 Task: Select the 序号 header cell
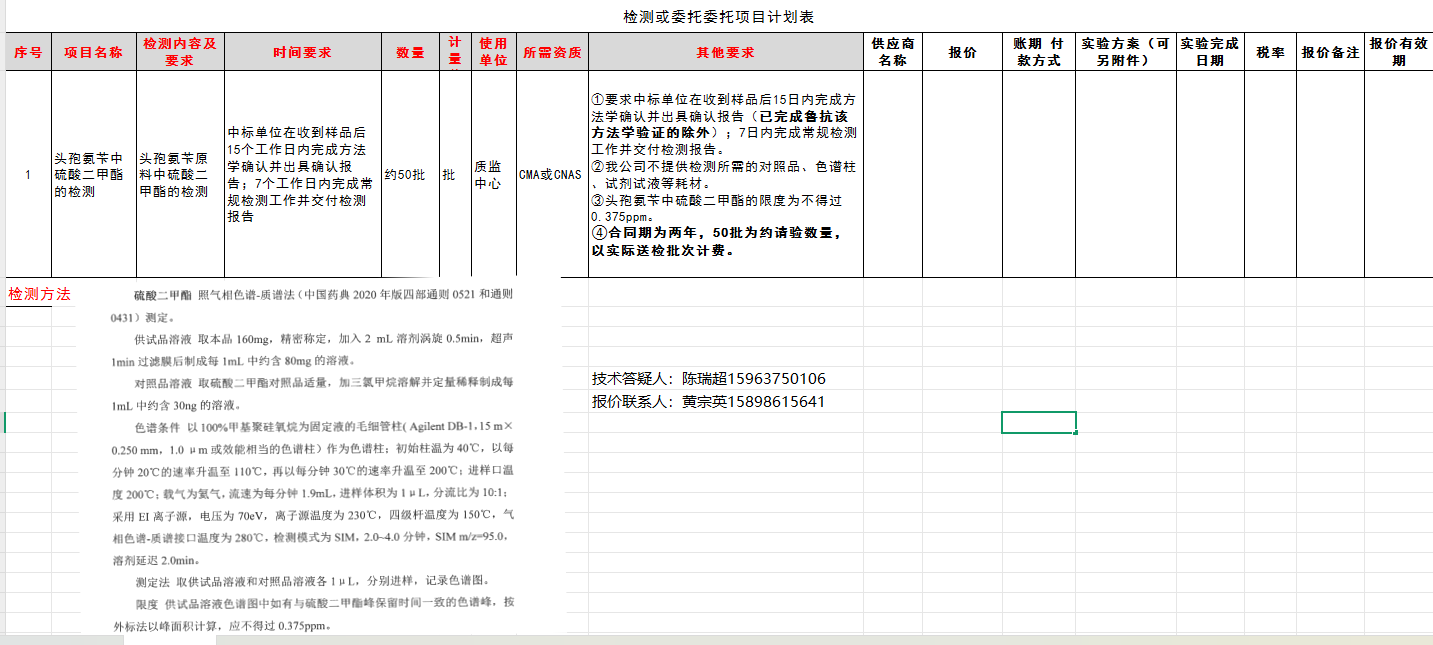[28, 52]
